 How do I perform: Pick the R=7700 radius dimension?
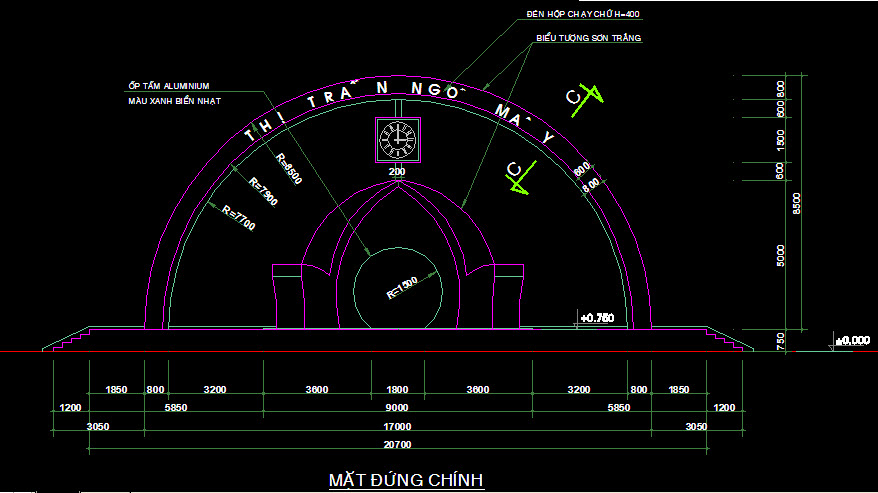coord(239,218)
